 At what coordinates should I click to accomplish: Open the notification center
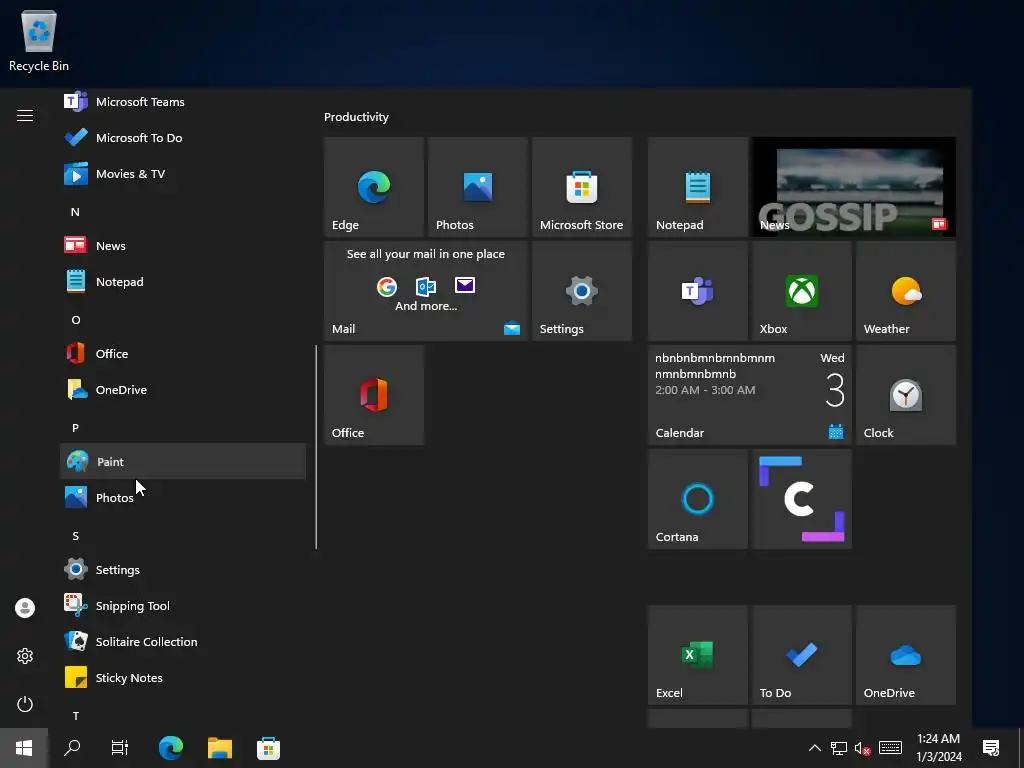click(991, 748)
